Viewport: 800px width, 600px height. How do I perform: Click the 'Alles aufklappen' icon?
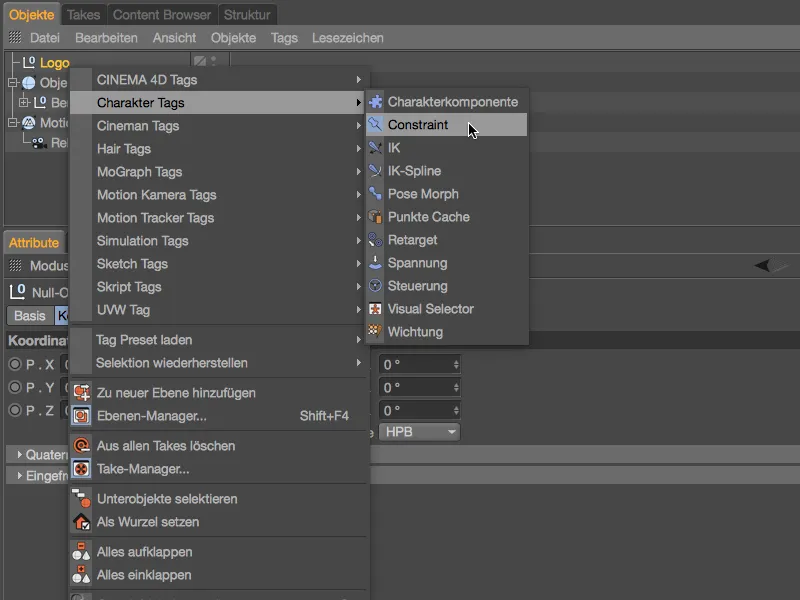point(81,552)
